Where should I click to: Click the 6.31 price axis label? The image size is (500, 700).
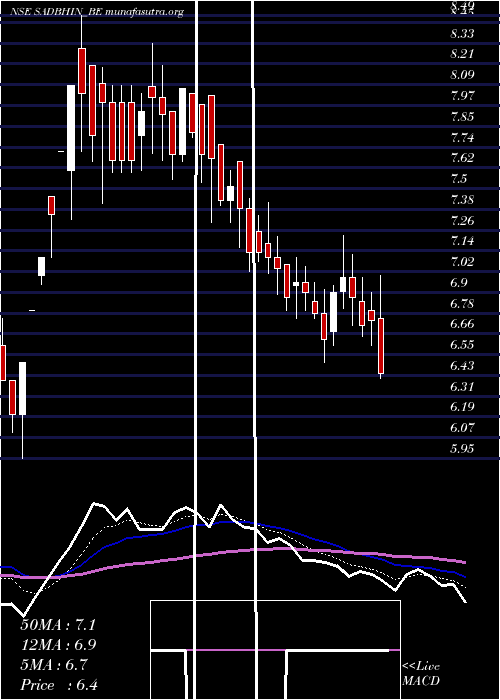coord(462,386)
